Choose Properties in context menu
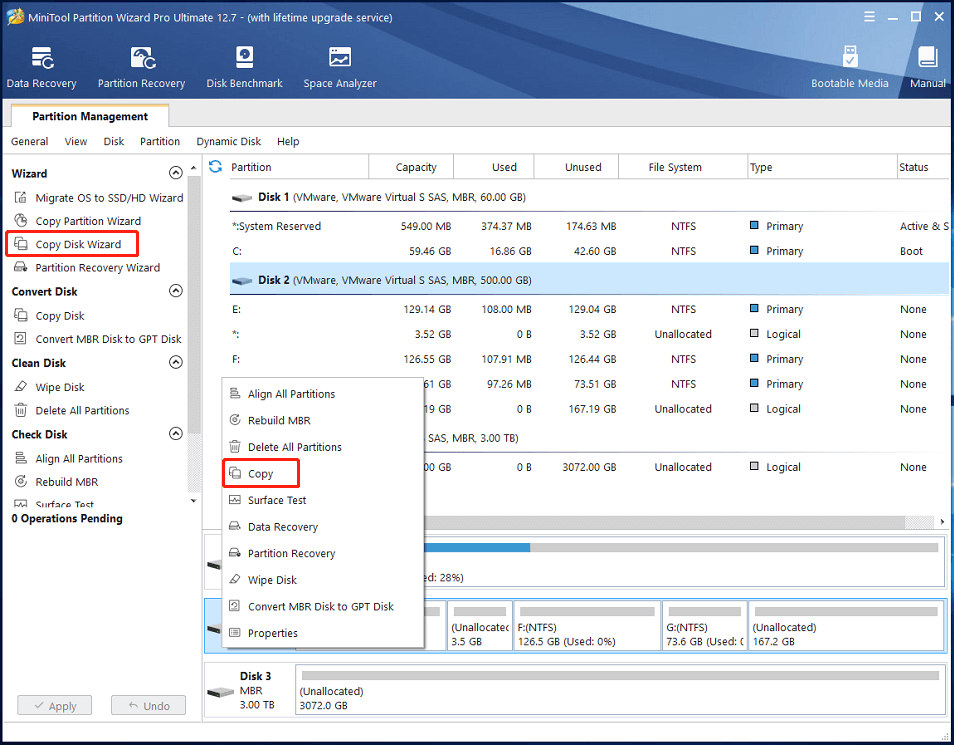 322,633
